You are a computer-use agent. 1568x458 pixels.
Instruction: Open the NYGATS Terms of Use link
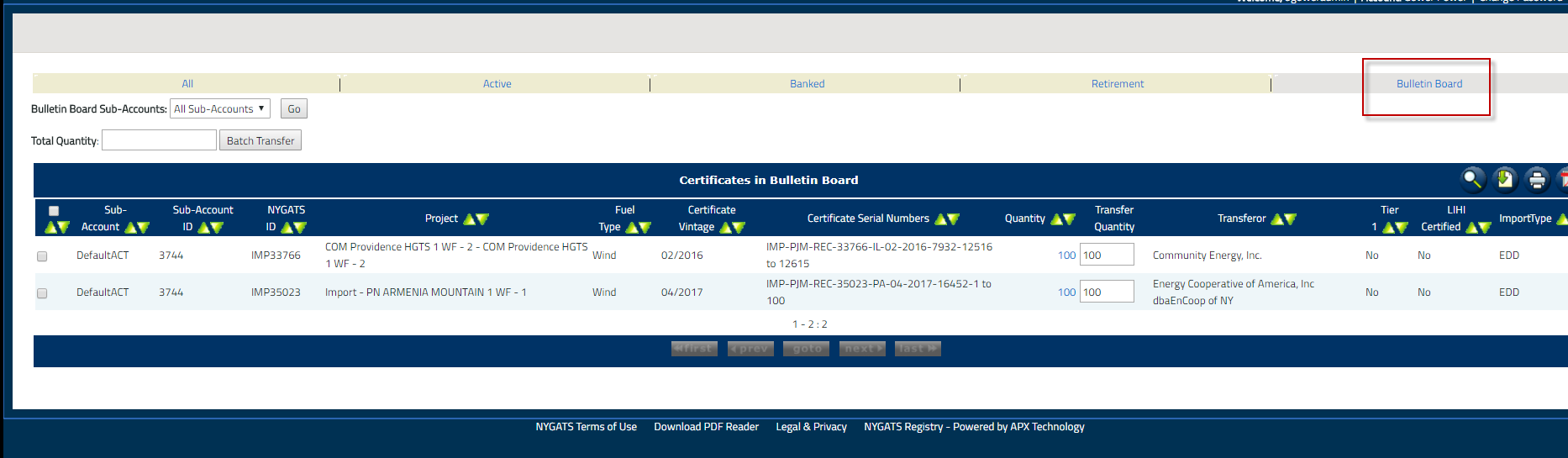click(586, 427)
